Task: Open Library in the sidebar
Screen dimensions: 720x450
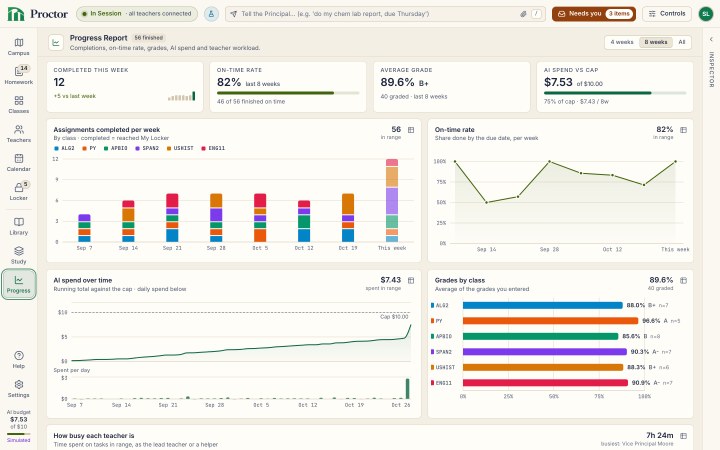Action: [x=18, y=226]
